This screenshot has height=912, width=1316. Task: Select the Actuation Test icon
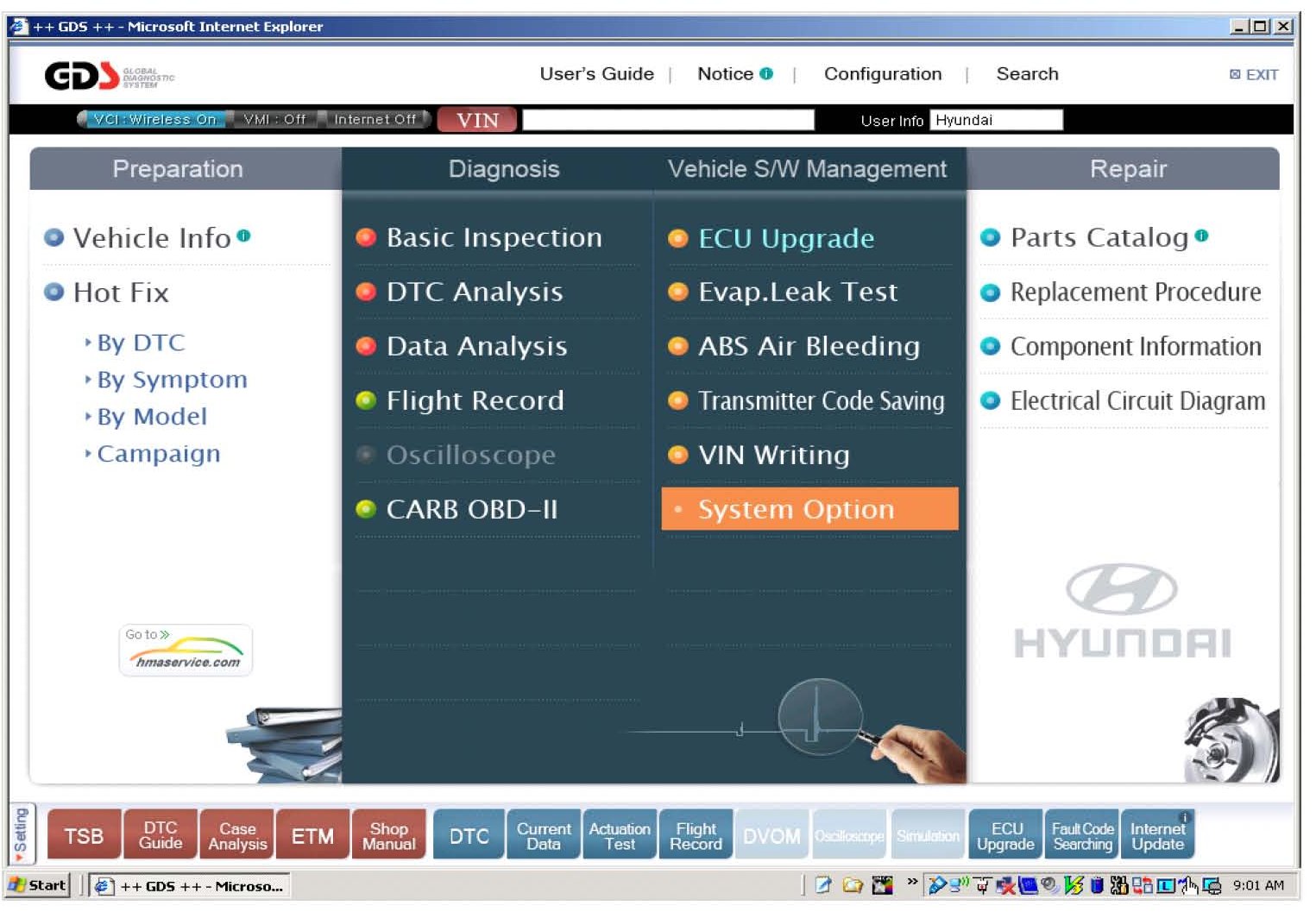click(620, 835)
